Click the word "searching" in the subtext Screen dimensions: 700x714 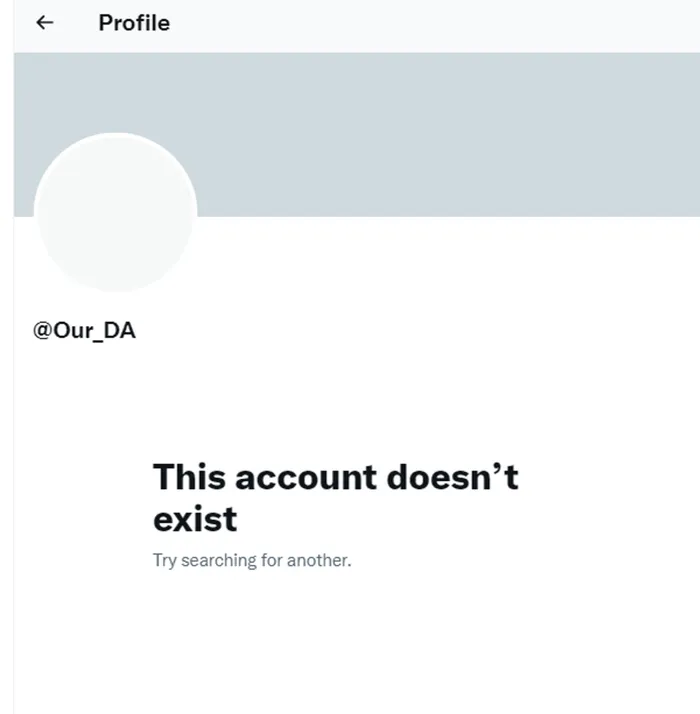pos(219,561)
